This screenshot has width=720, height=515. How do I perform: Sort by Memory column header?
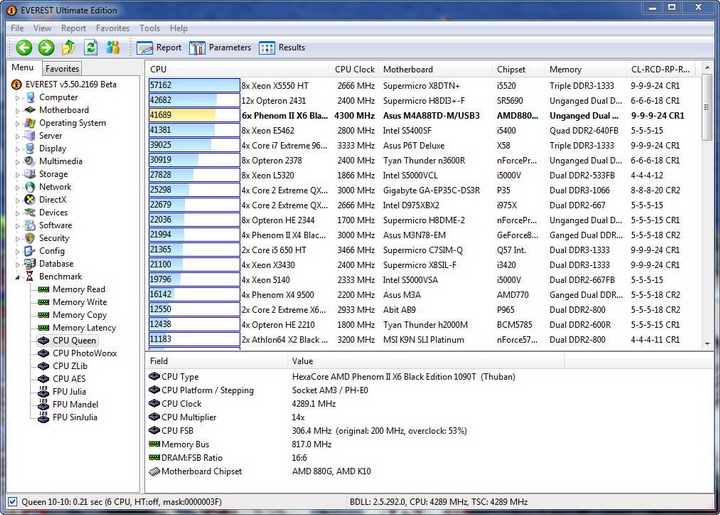[x=585, y=69]
